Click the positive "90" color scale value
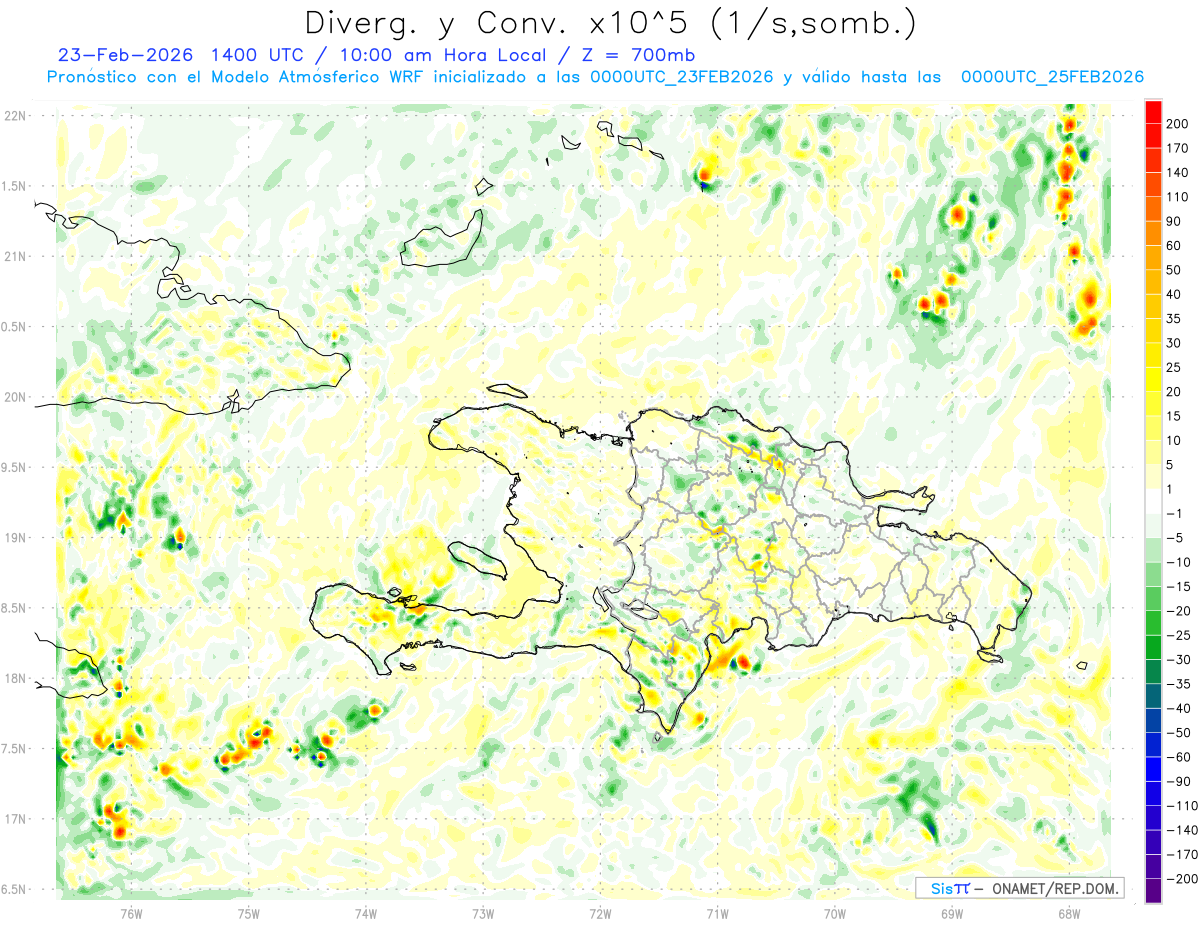Viewport: 1200px width, 927px height. [x=1174, y=221]
